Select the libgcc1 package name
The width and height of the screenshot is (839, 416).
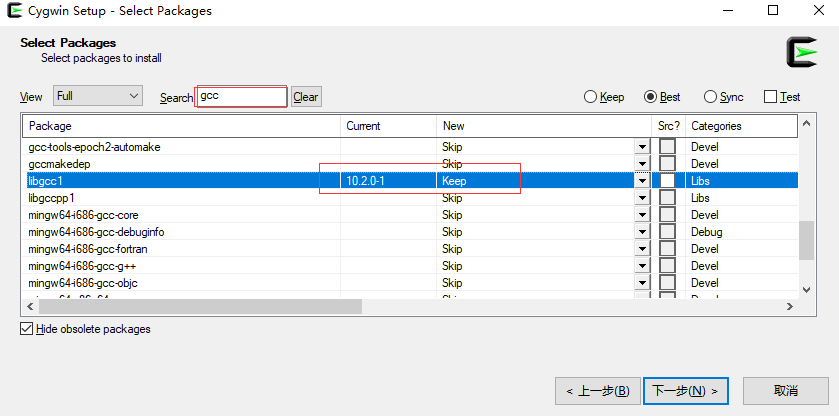pyautogui.click(x=45, y=181)
